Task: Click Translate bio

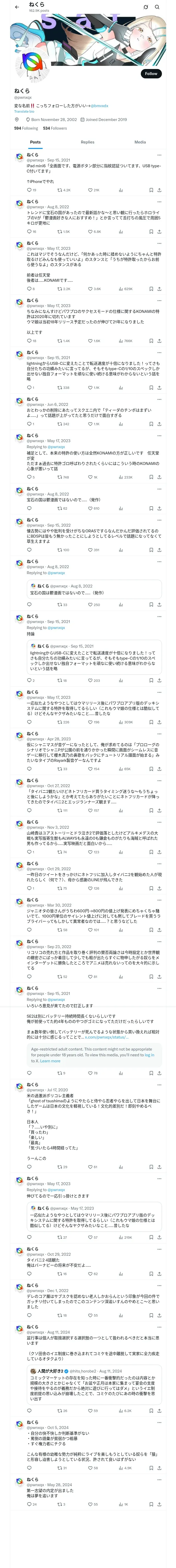Action: (x=24, y=111)
